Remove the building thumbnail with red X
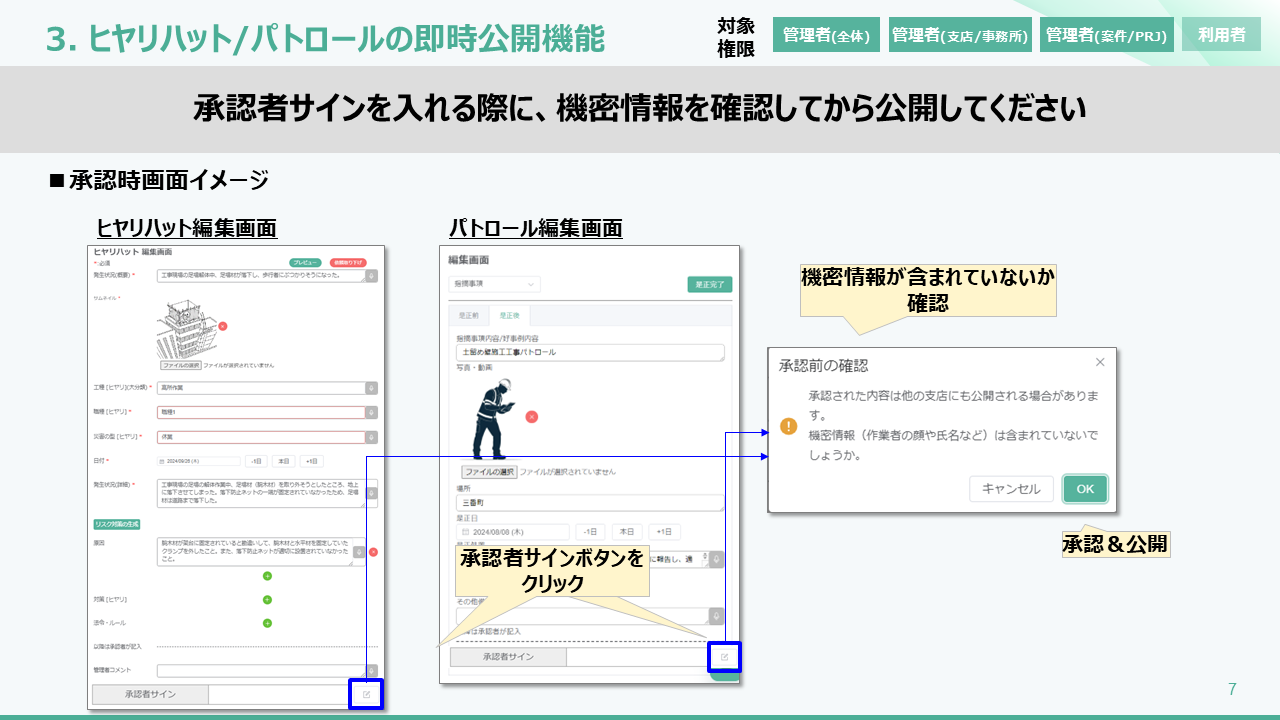 [222, 326]
